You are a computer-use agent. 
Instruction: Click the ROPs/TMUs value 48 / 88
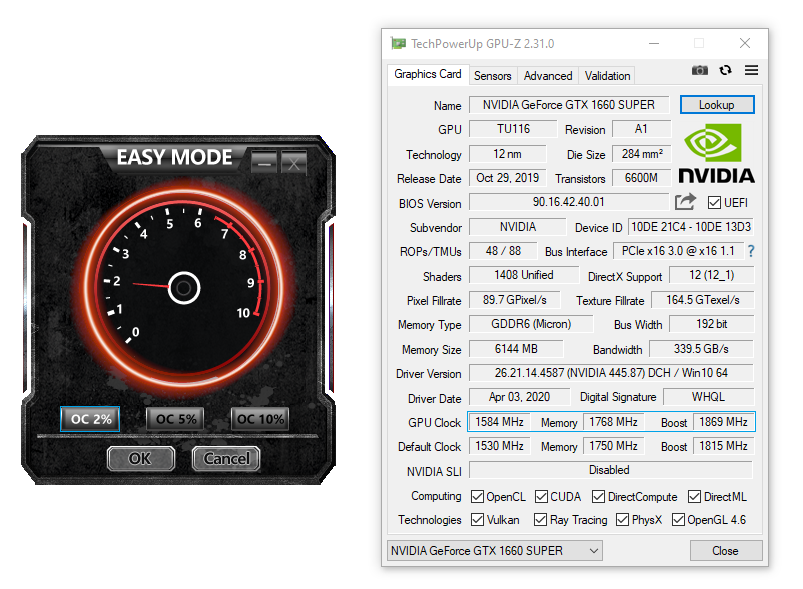pos(503,251)
